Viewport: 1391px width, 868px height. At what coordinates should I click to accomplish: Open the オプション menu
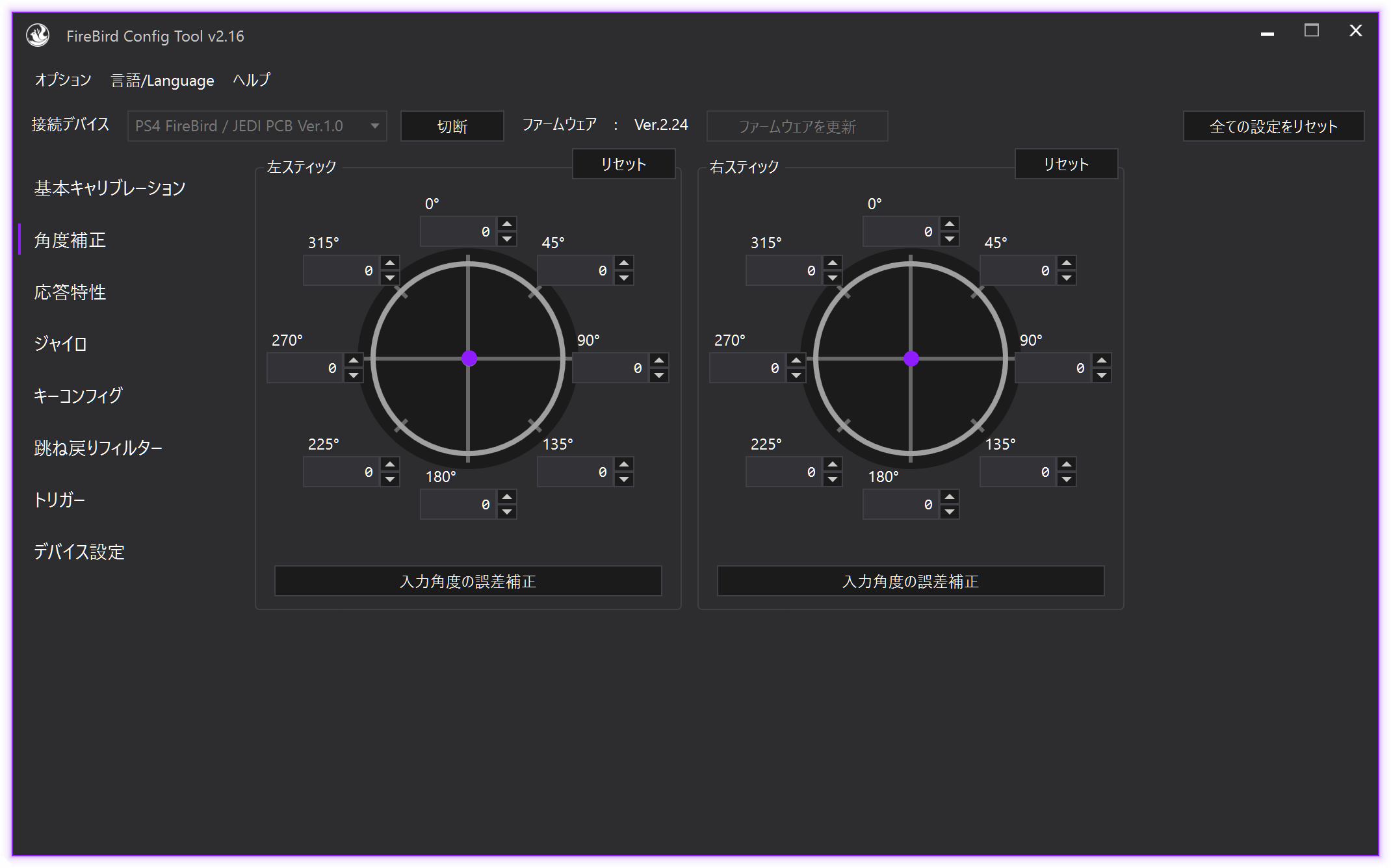[63, 80]
